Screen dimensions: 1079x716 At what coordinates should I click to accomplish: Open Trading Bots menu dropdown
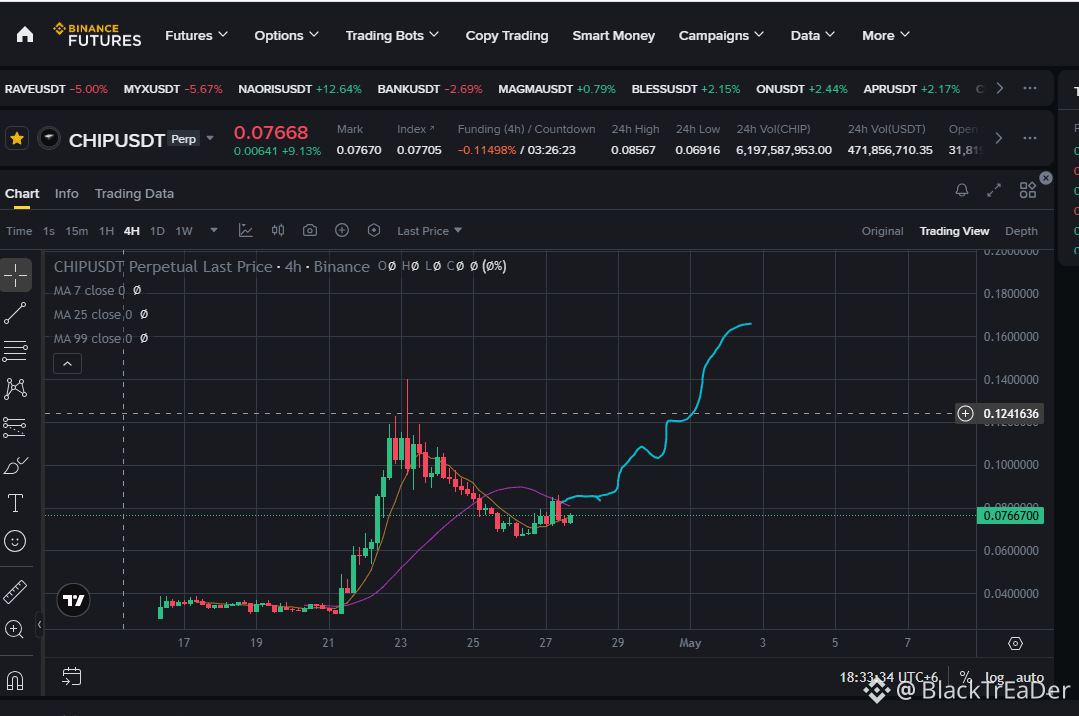click(392, 35)
